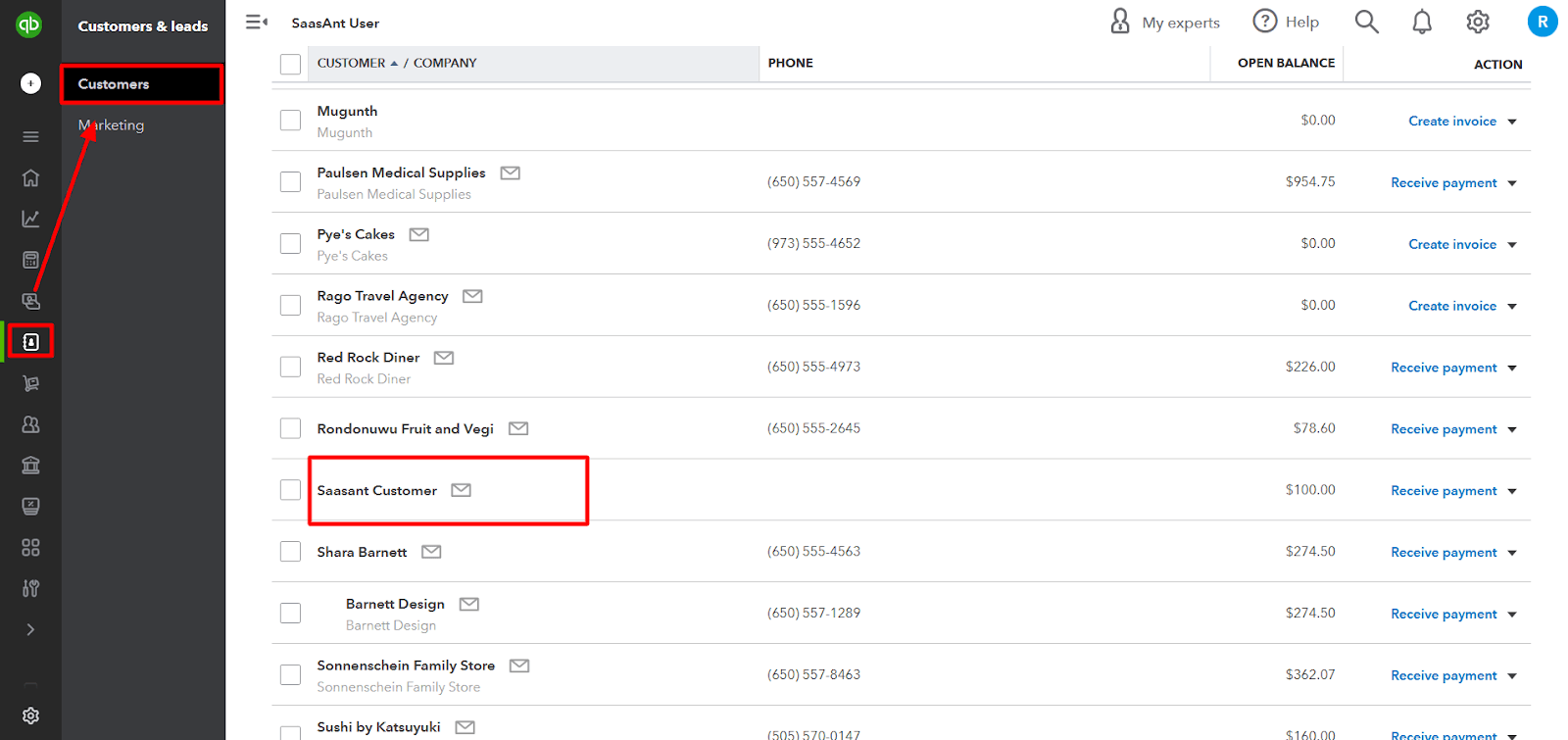Click the email envelope for Shara Barnett
The image size is (1568, 740).
[x=431, y=552]
